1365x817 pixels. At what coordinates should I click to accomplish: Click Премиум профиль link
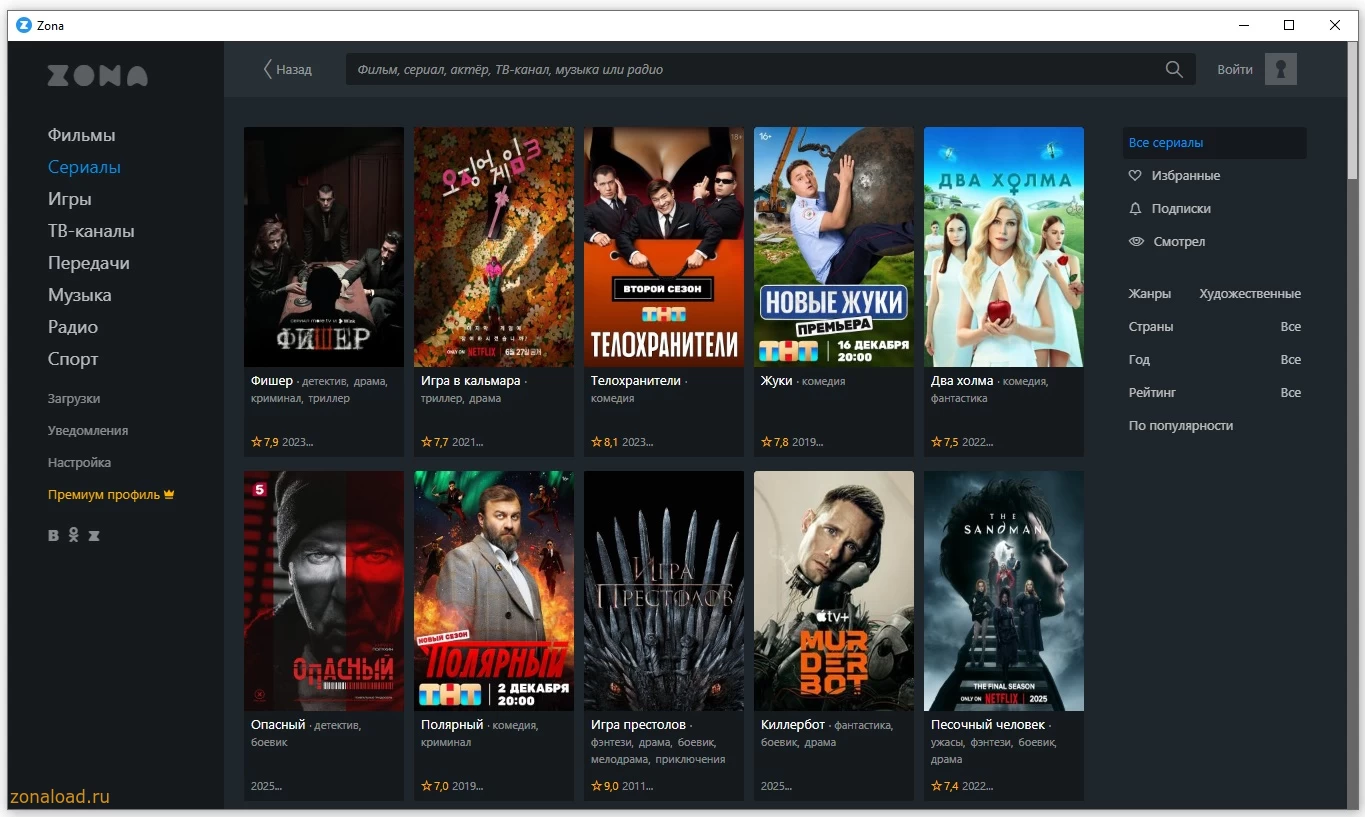tap(104, 495)
